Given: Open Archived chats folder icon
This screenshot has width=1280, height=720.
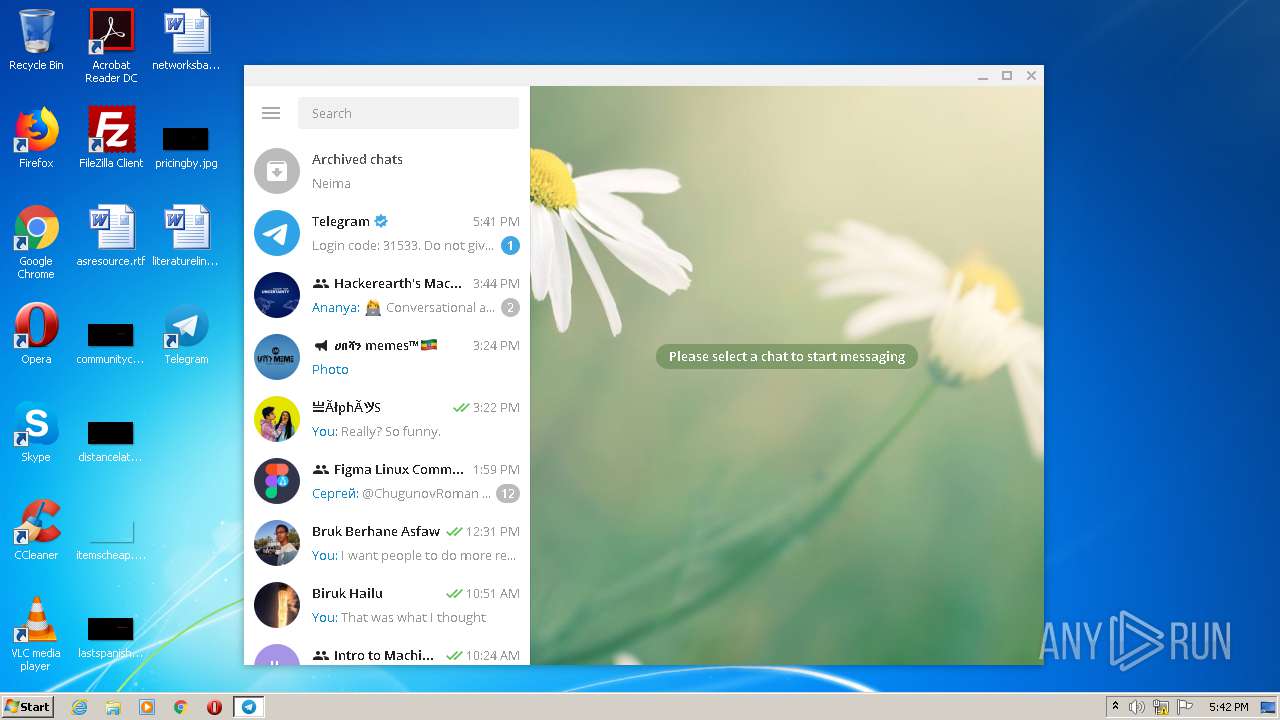Looking at the screenshot, I should click(277, 171).
